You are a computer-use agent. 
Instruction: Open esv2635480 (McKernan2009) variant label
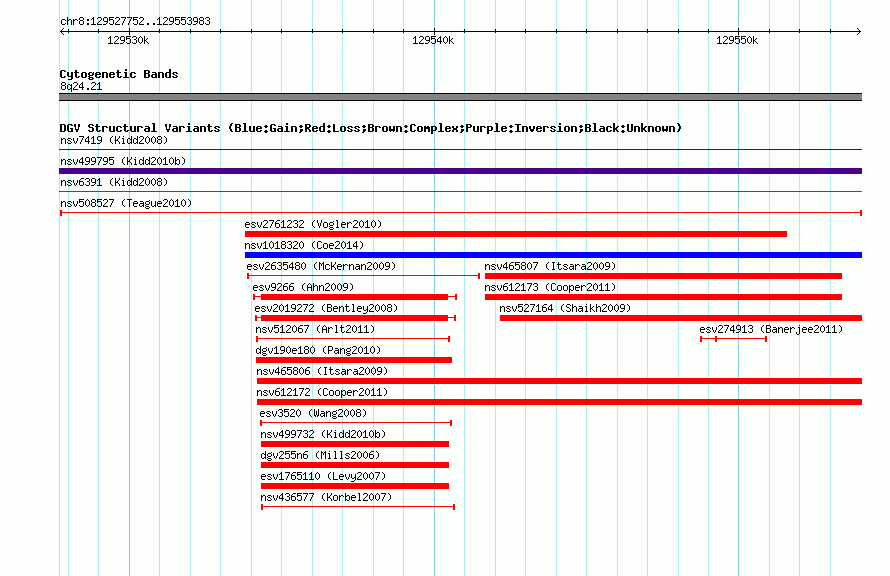coord(321,266)
